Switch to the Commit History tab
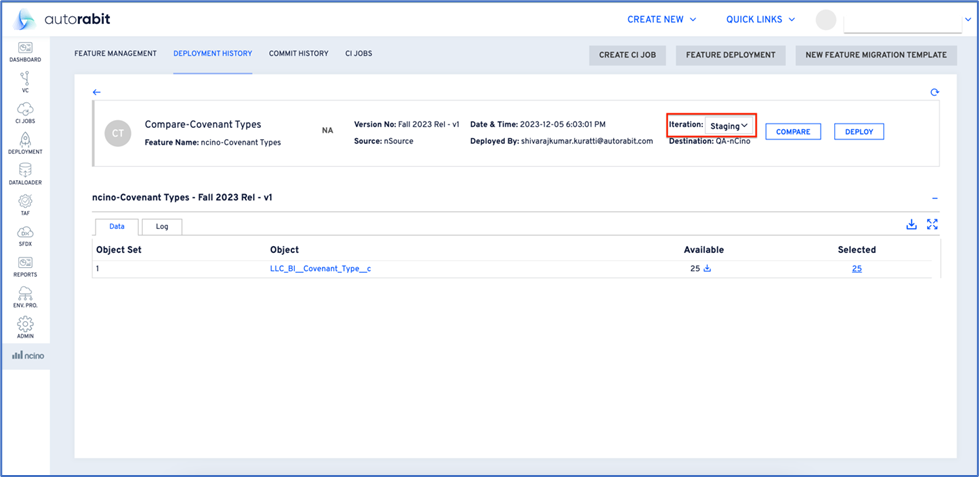The width and height of the screenshot is (979, 477). pyautogui.click(x=298, y=53)
